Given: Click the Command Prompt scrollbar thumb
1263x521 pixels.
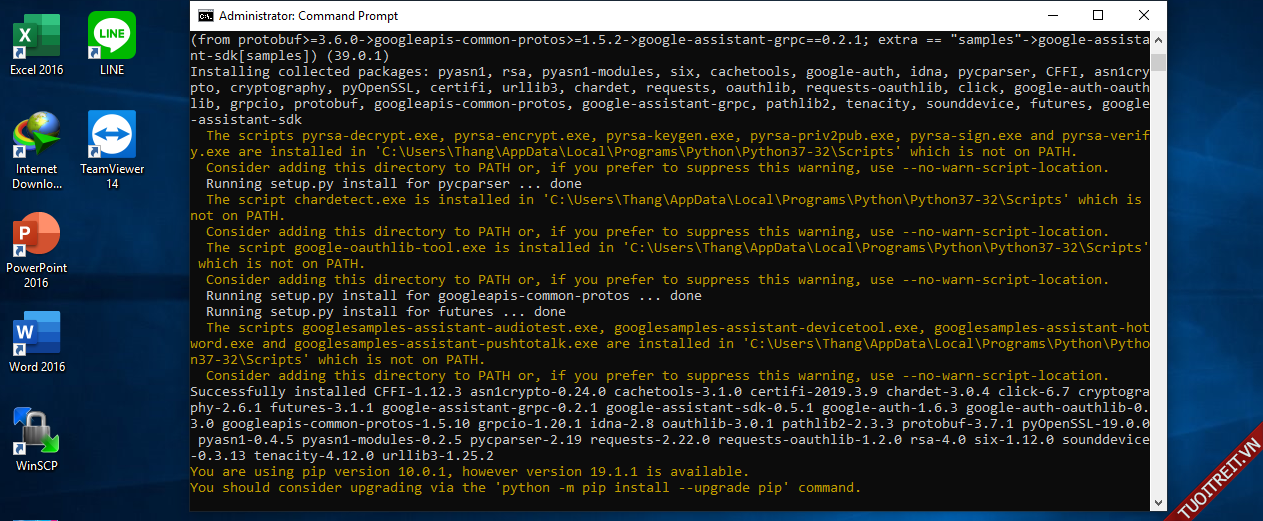Looking at the screenshot, I should (x=1158, y=63).
